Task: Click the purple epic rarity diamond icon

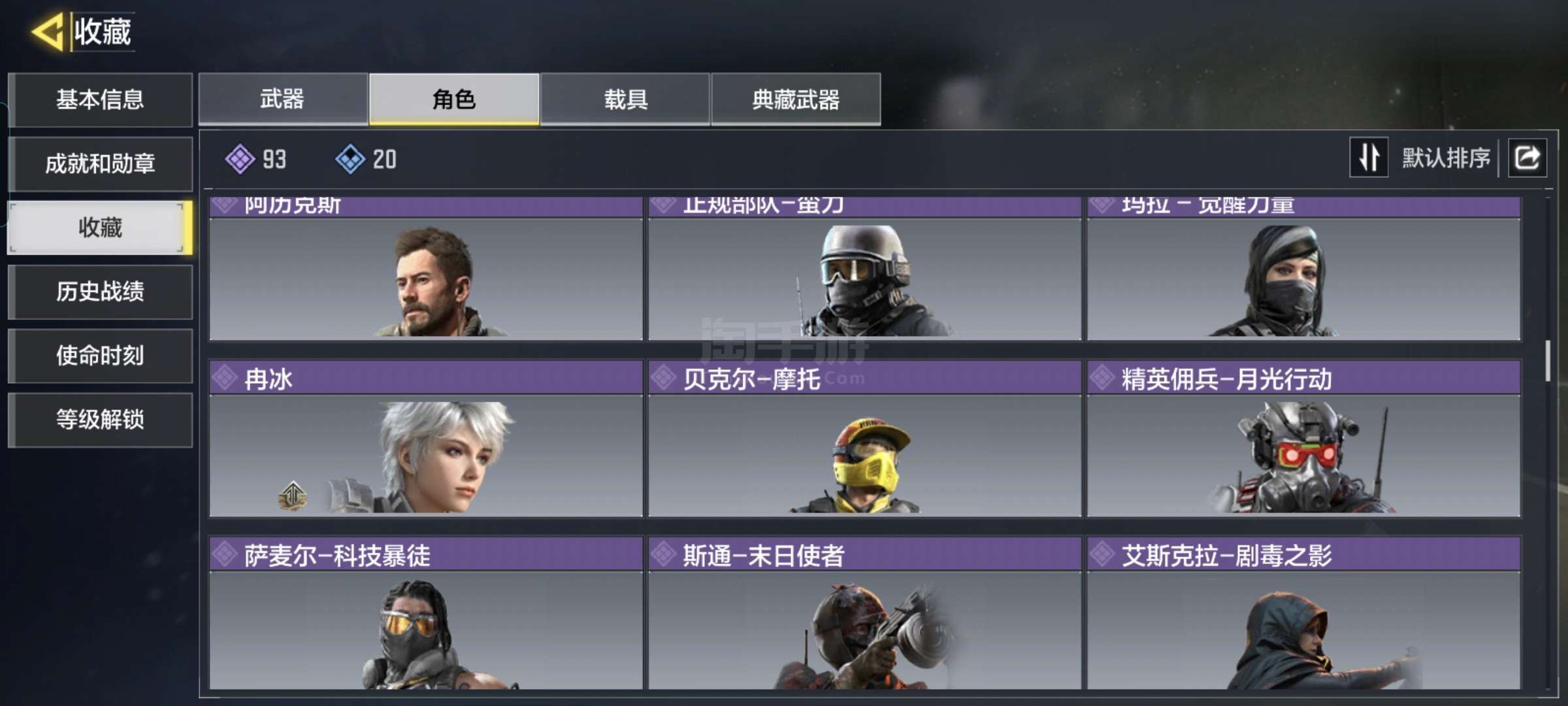Action: [x=240, y=159]
